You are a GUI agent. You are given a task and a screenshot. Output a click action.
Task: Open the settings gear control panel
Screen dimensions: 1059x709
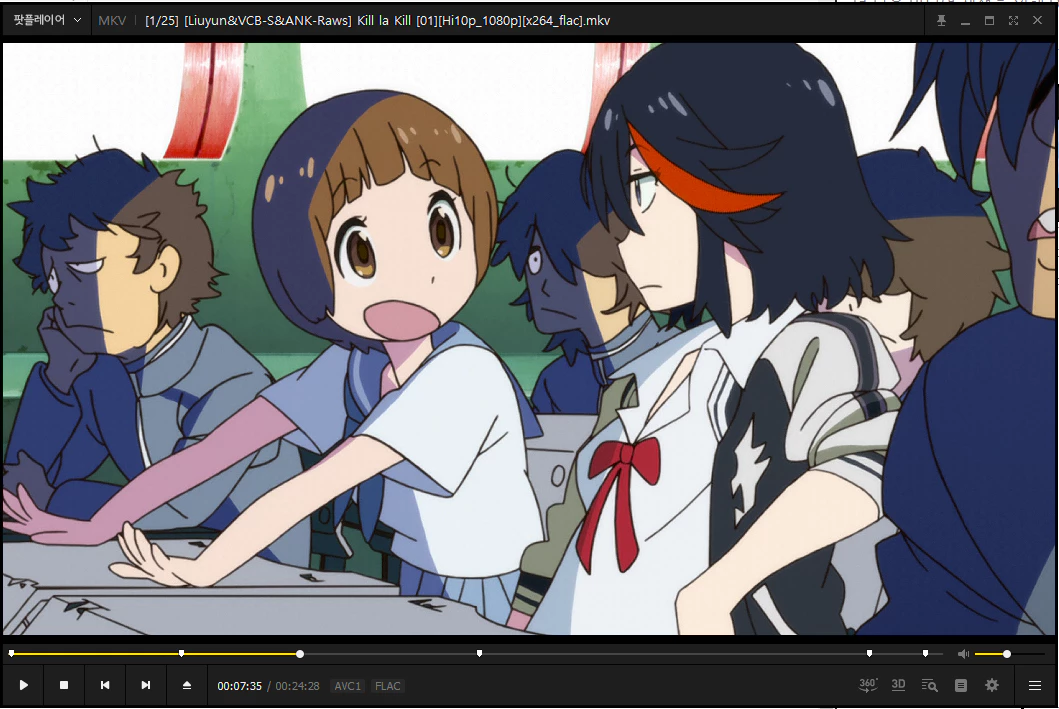(991, 685)
